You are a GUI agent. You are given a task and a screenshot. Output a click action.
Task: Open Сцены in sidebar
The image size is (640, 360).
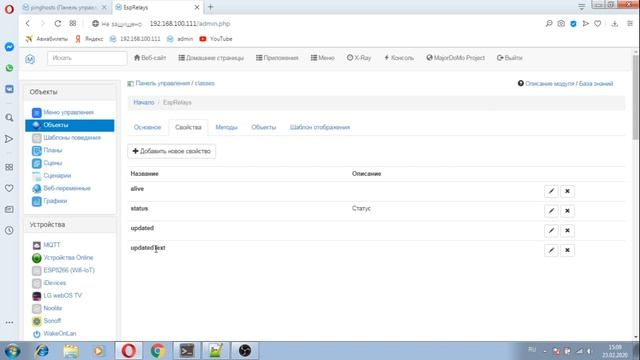[53, 163]
